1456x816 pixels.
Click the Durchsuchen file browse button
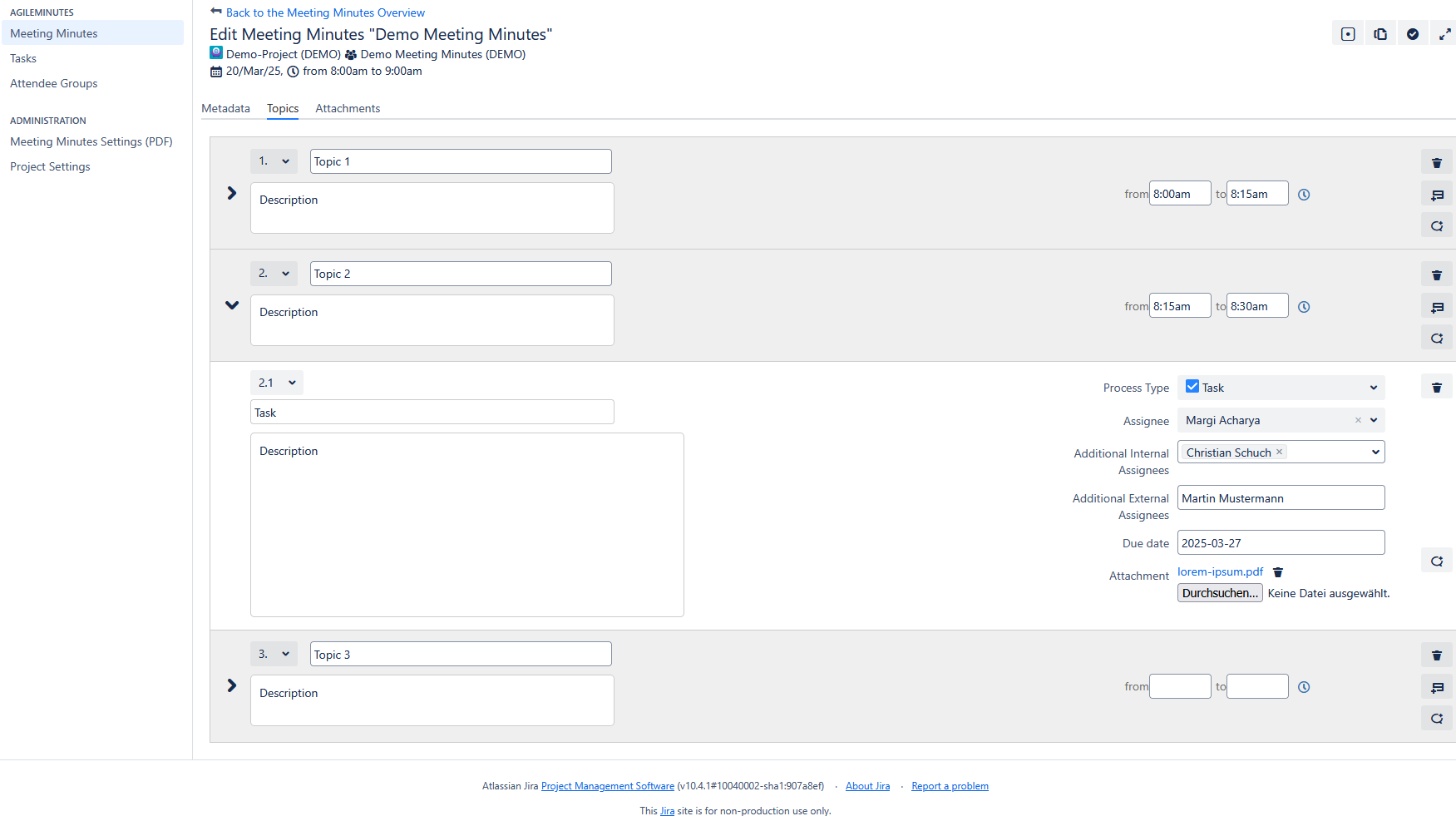point(1220,593)
